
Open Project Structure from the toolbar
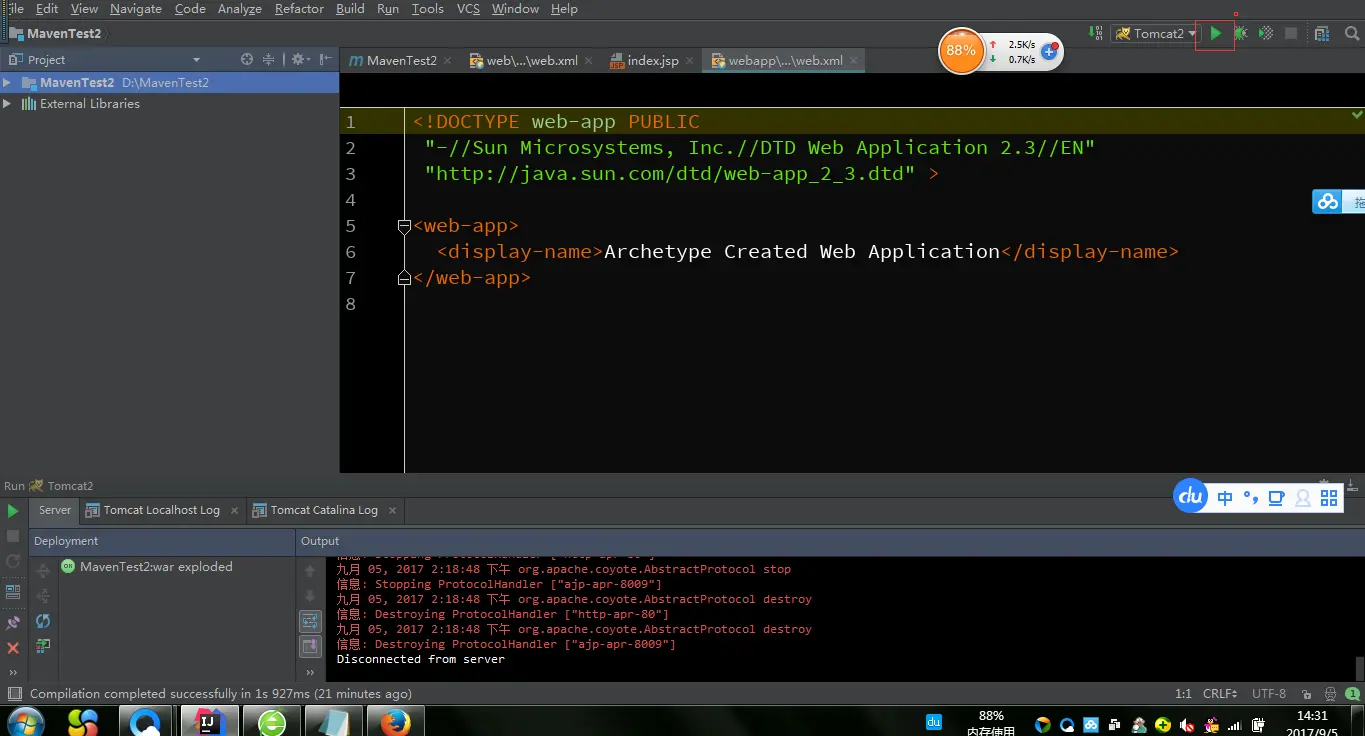point(1322,33)
